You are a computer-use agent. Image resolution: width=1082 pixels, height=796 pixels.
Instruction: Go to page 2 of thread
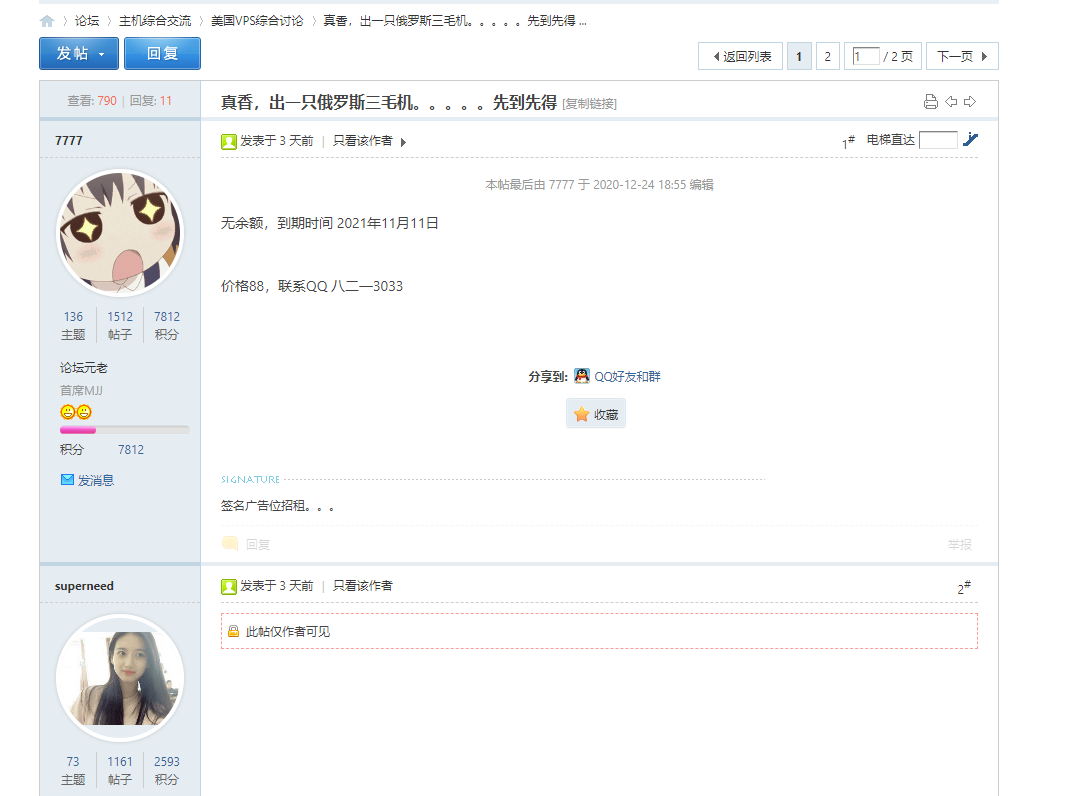(x=827, y=56)
